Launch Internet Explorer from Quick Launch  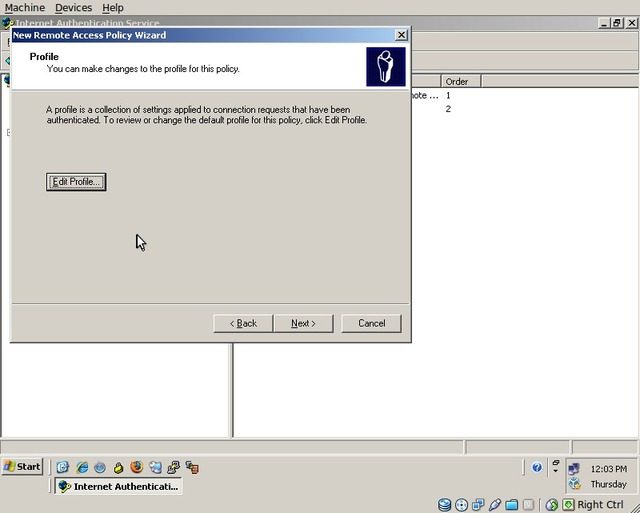pyautogui.click(x=82, y=467)
